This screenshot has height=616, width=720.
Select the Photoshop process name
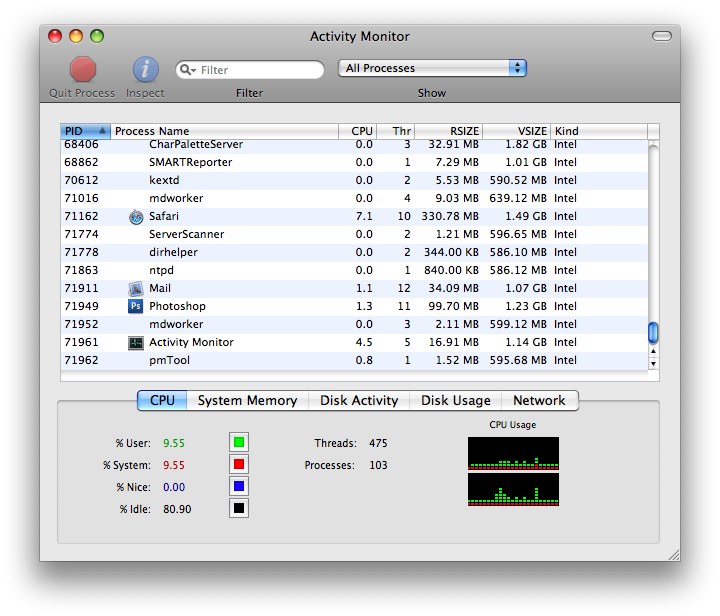pos(177,307)
